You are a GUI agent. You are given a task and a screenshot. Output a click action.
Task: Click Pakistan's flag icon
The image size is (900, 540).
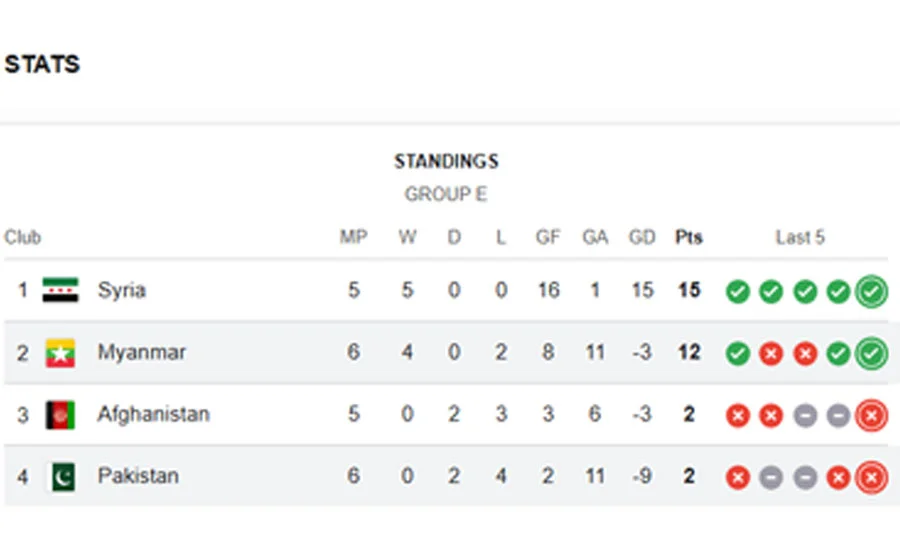tap(62, 477)
